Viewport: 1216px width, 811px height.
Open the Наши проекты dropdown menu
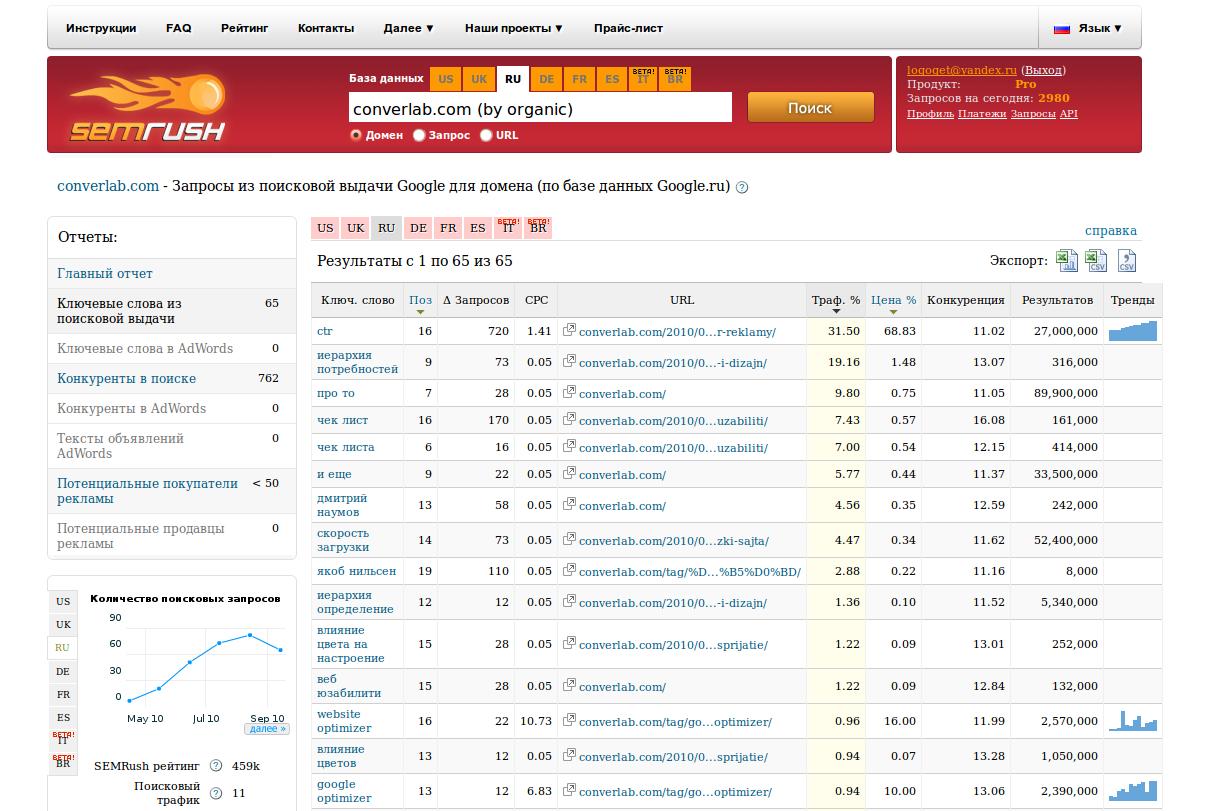513,28
